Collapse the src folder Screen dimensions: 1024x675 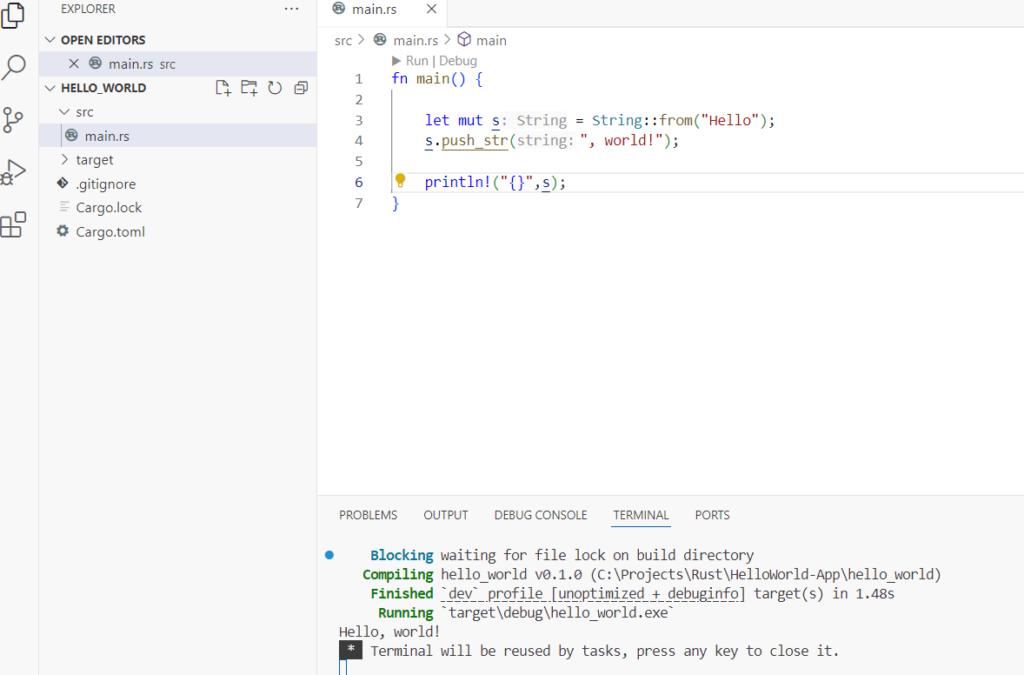coord(64,112)
